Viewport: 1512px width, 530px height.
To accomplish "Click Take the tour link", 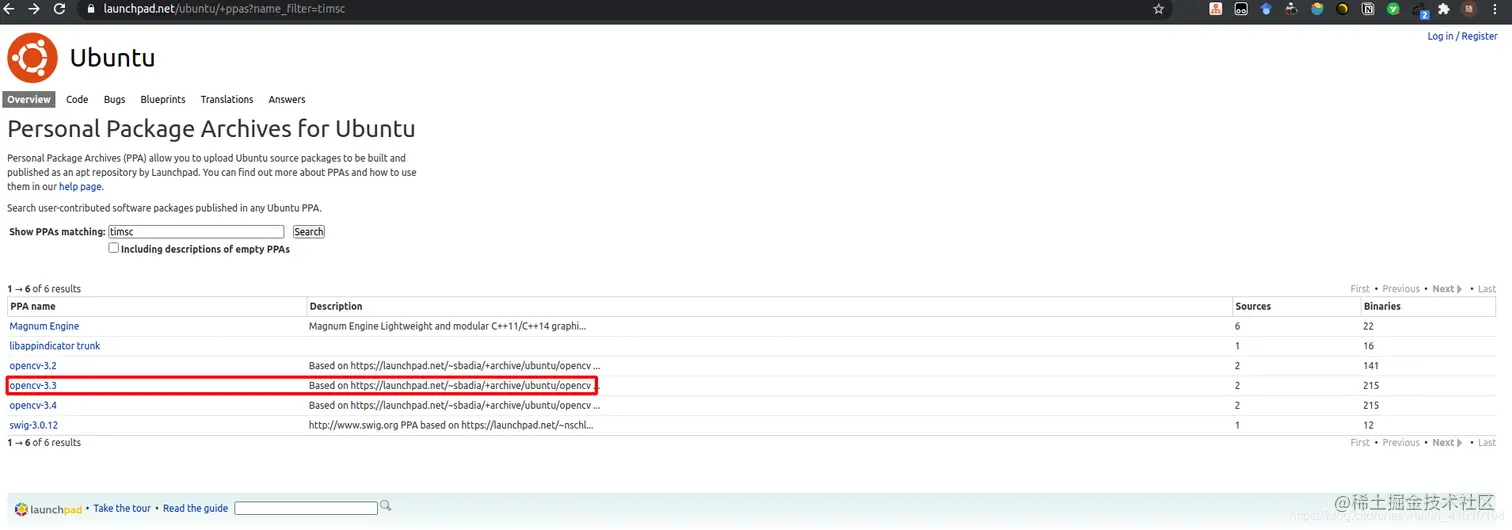I will coord(122,508).
